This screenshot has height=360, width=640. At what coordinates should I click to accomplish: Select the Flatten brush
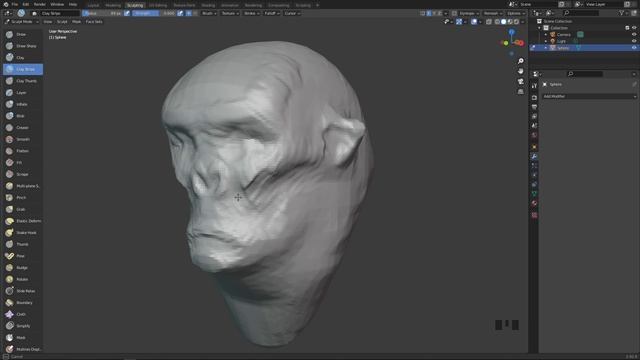coord(22,151)
